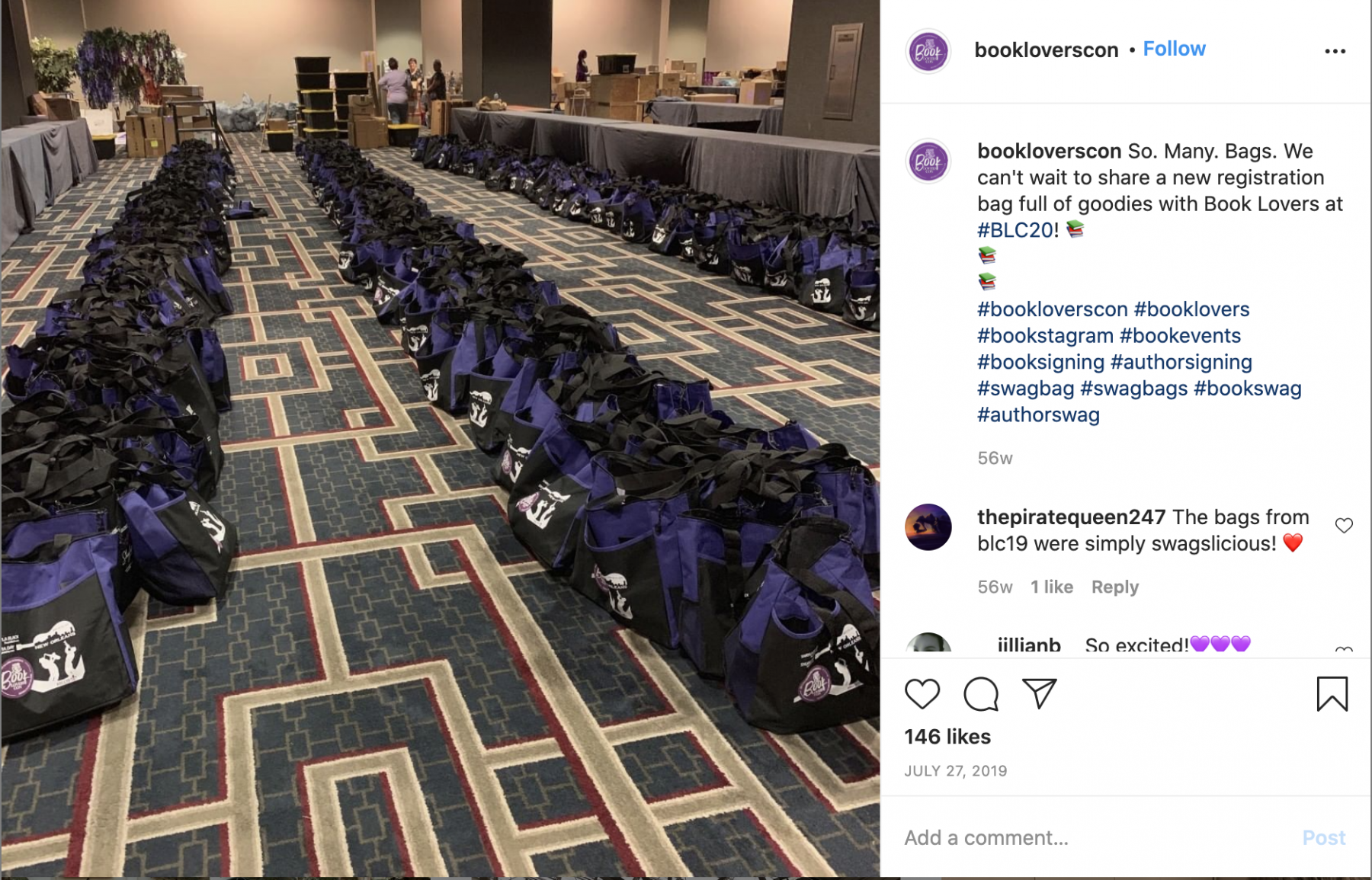Screen dimensions: 1372x880
Task: Open the comment bubble icon
Action: tap(981, 693)
